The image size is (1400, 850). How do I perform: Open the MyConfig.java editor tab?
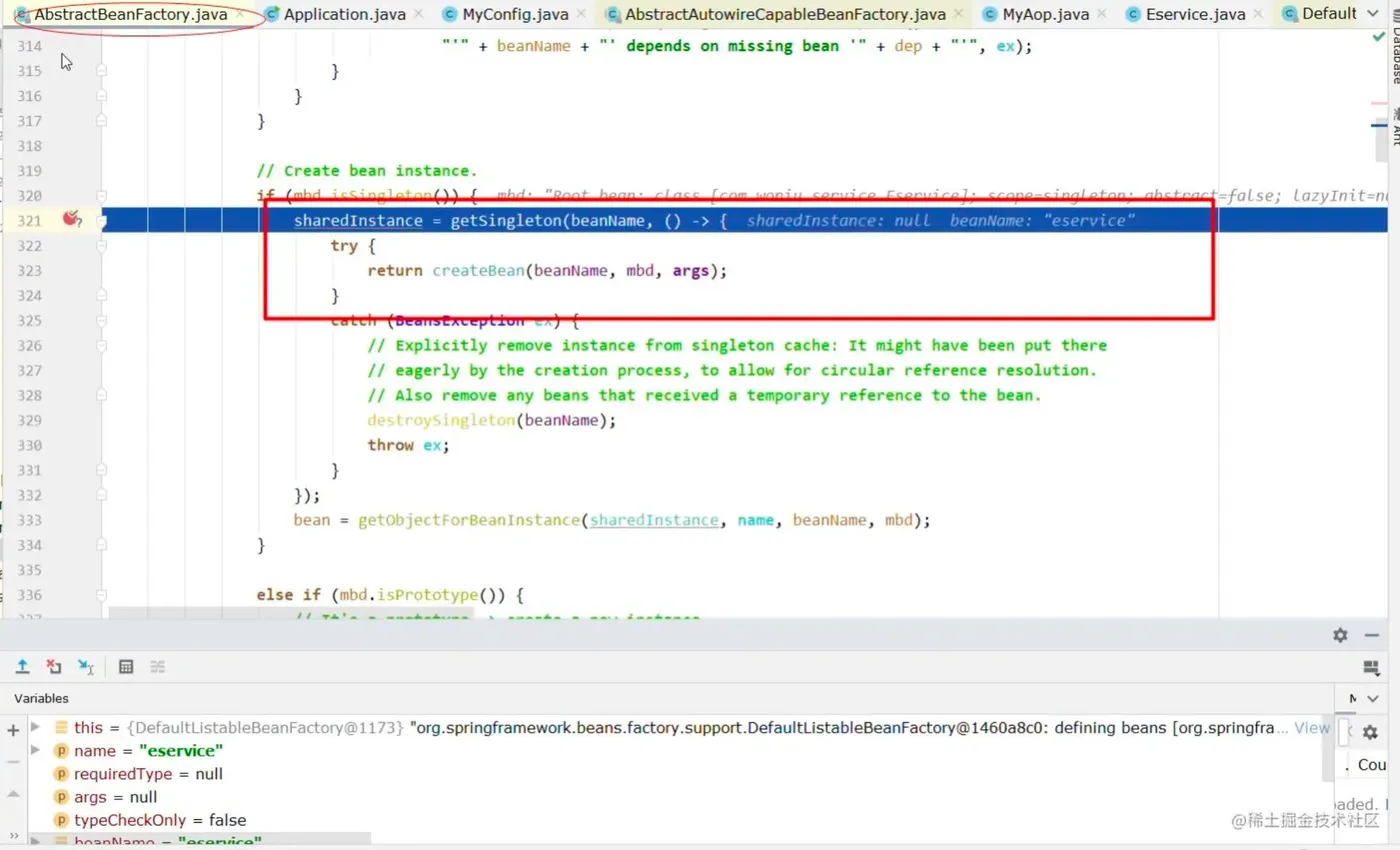tap(515, 14)
